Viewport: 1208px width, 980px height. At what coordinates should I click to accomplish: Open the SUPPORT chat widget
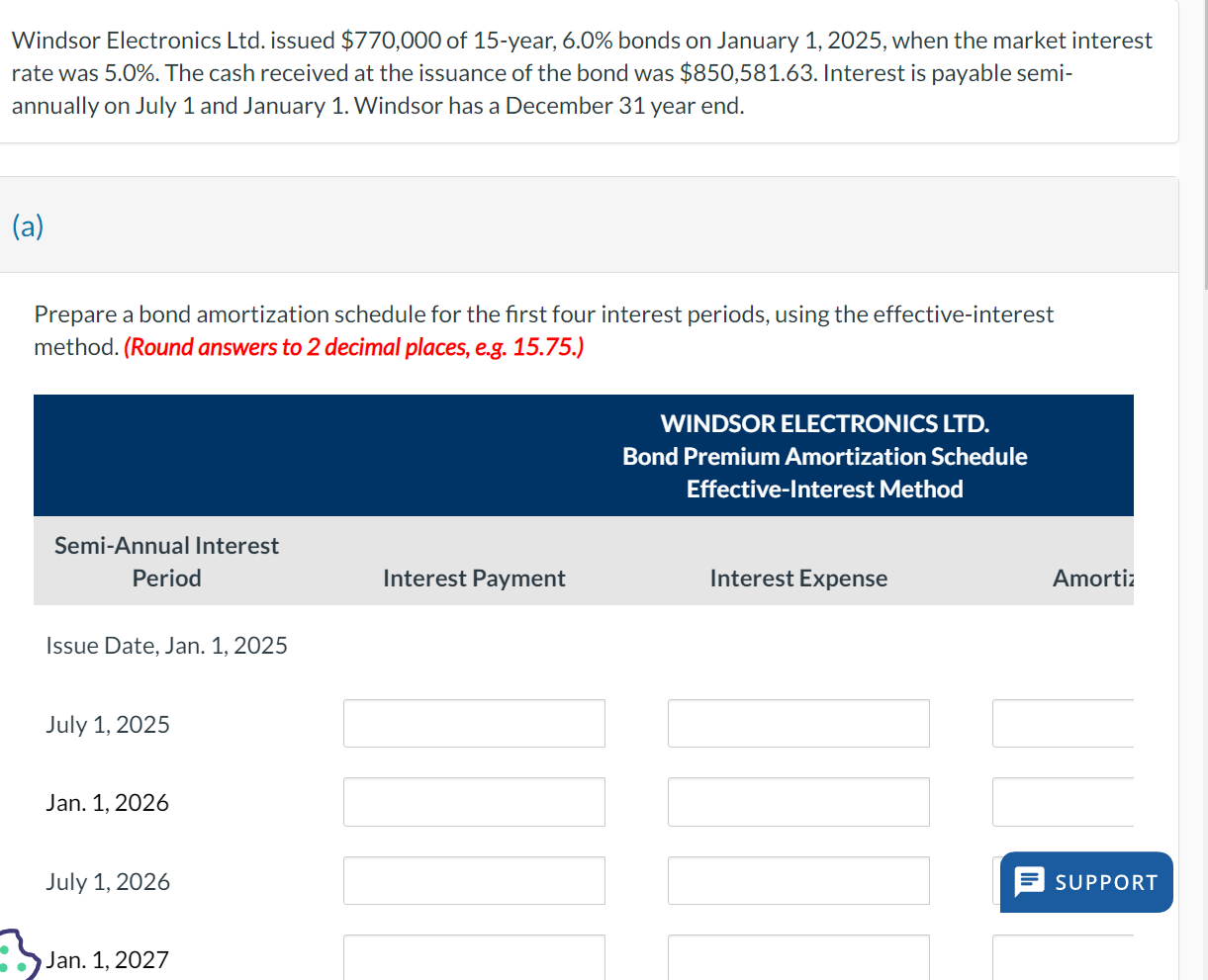click(1085, 881)
